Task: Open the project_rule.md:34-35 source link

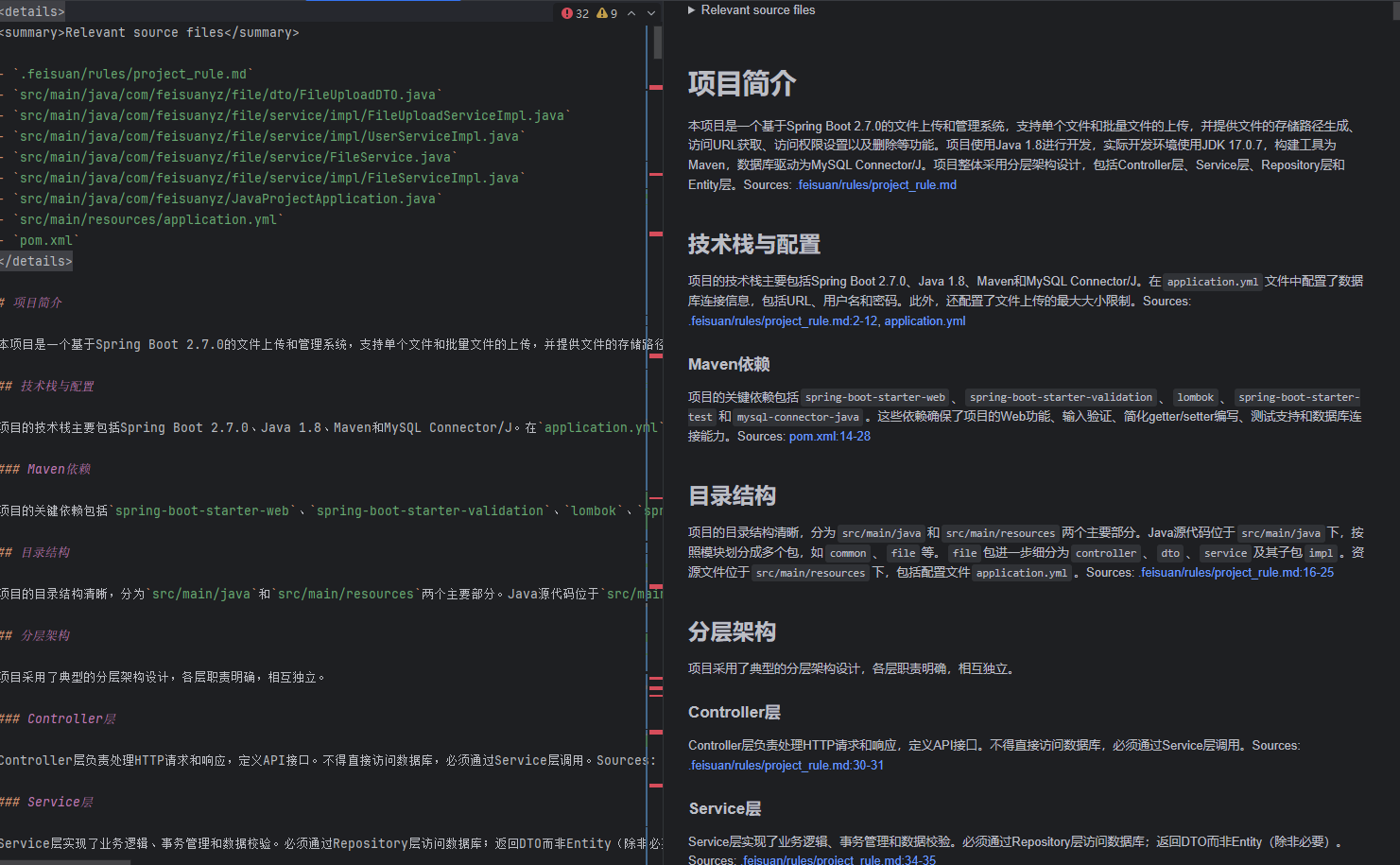Action: point(838,859)
